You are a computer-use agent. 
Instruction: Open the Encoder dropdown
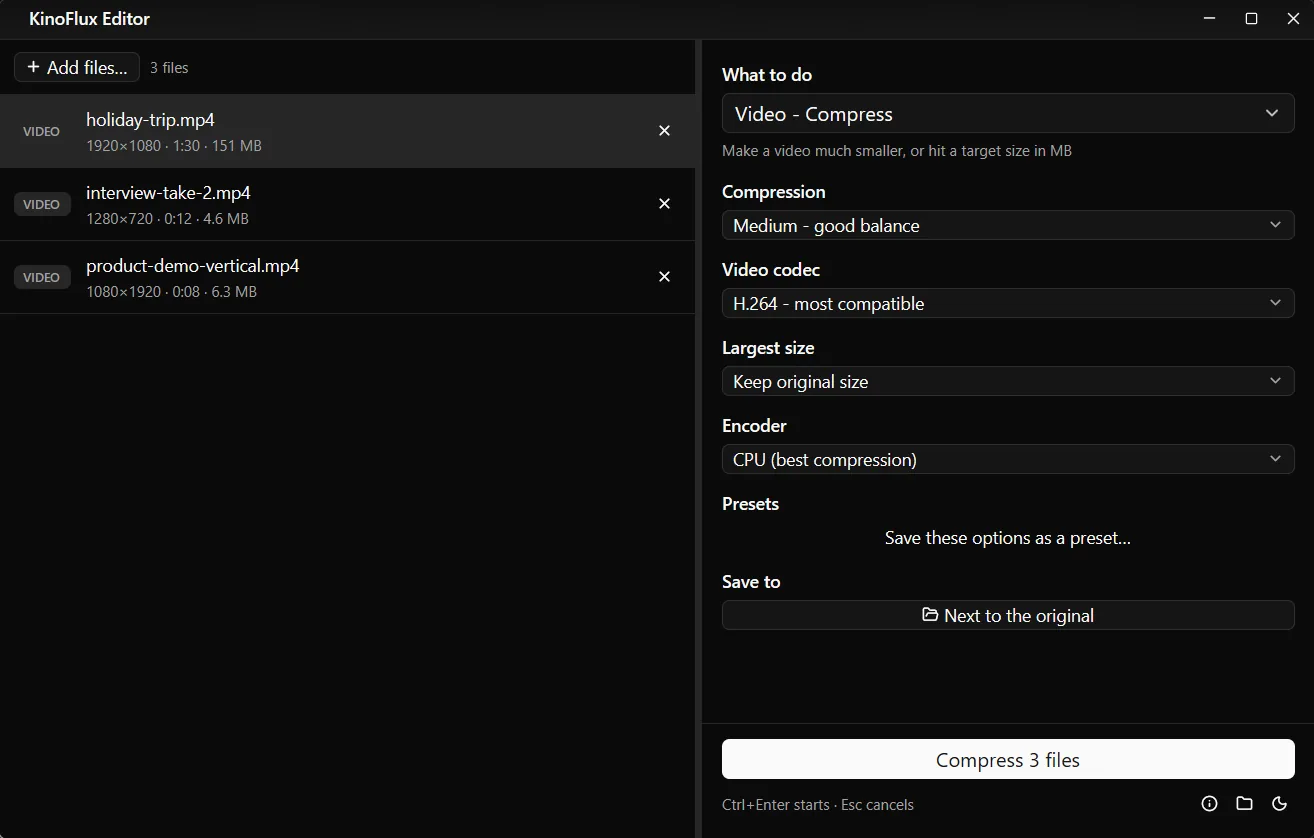click(x=1008, y=459)
